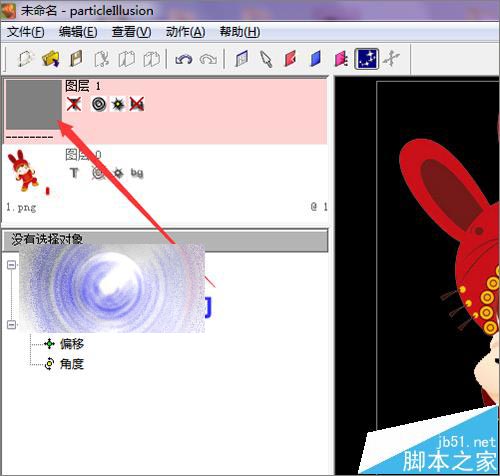The width and height of the screenshot is (500, 476).
Task: Click the Copy toolbar icon
Action: [x=127, y=59]
